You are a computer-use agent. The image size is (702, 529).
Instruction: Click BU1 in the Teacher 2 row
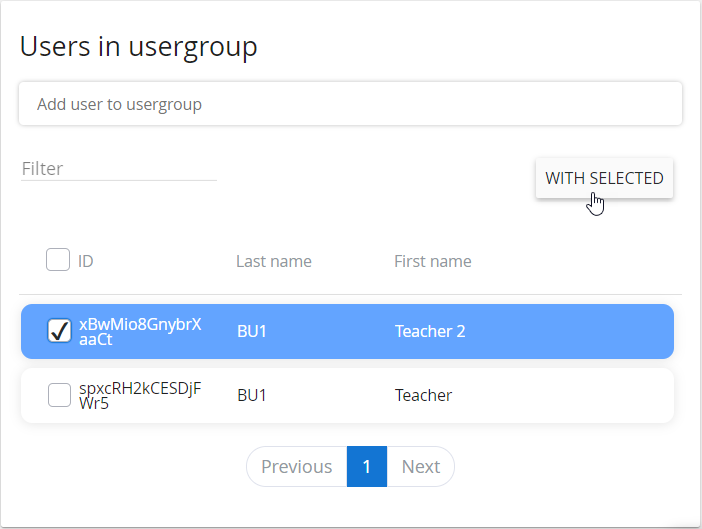click(x=252, y=331)
